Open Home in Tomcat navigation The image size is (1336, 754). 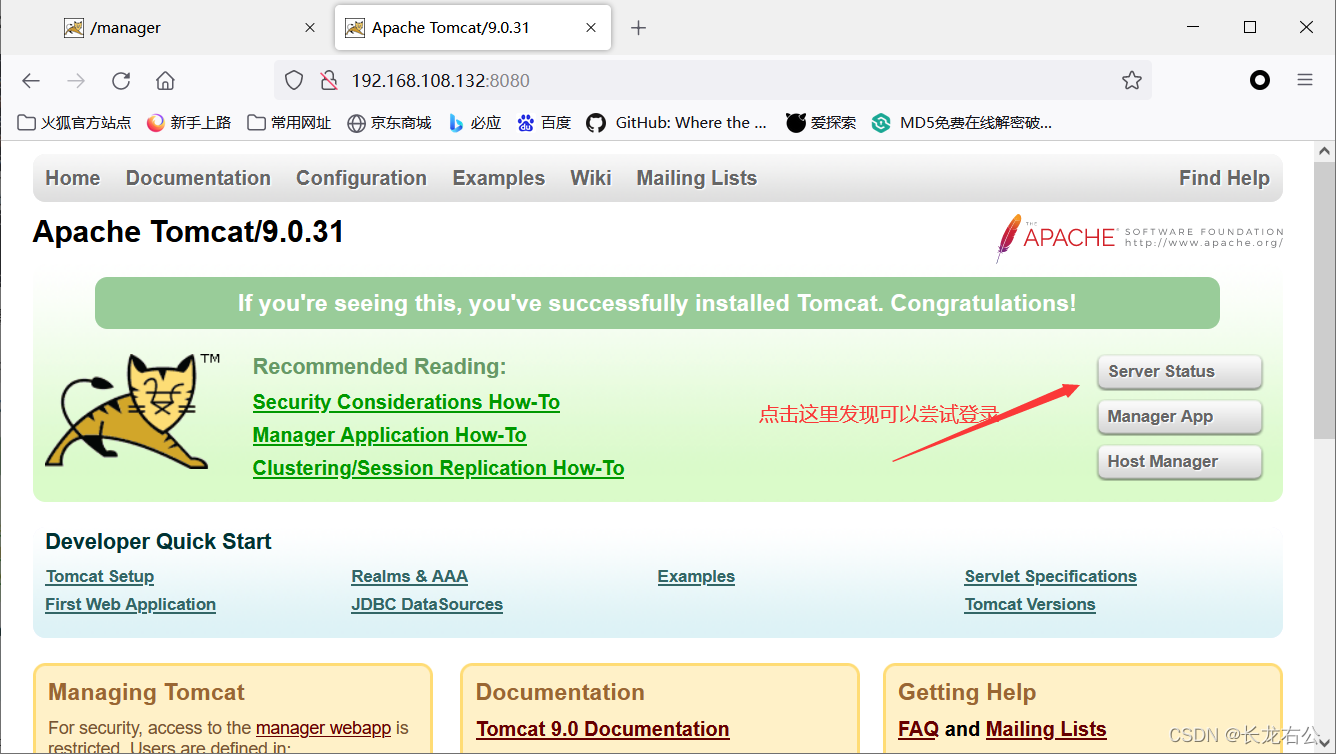tap(73, 178)
